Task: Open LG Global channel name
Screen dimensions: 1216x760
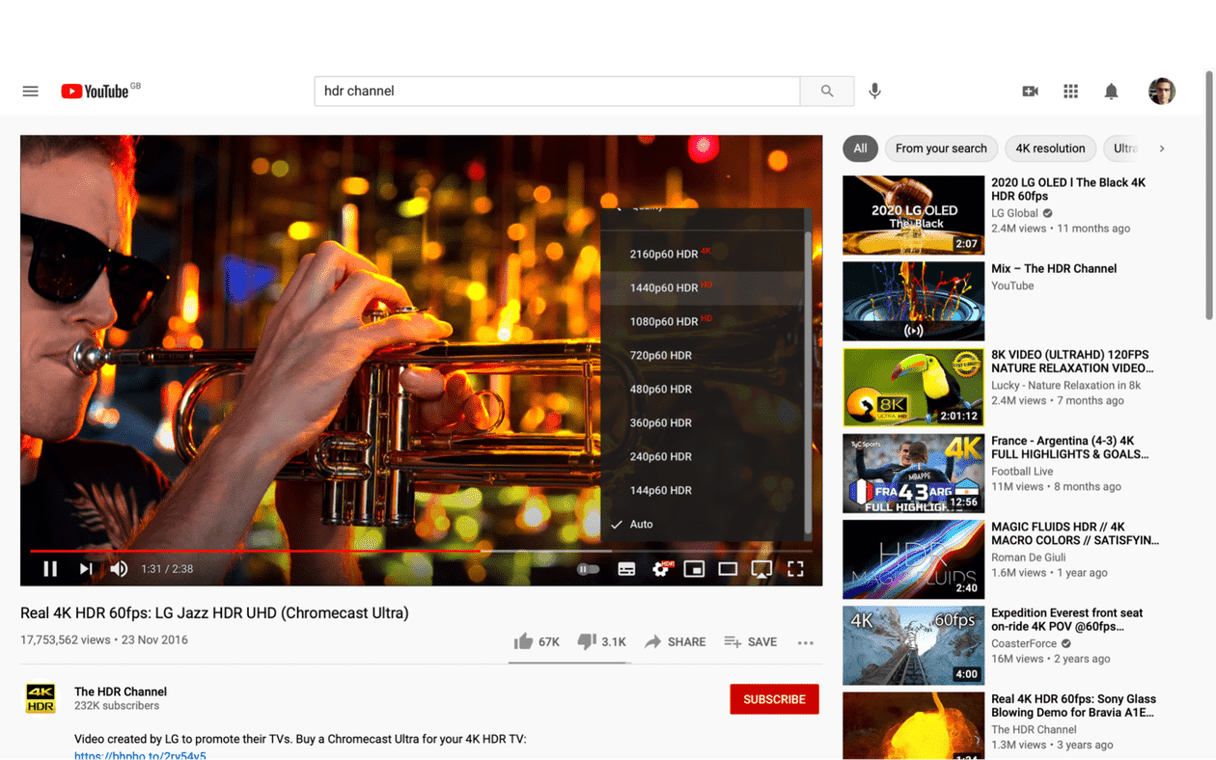Action: pyautogui.click(x=1014, y=213)
